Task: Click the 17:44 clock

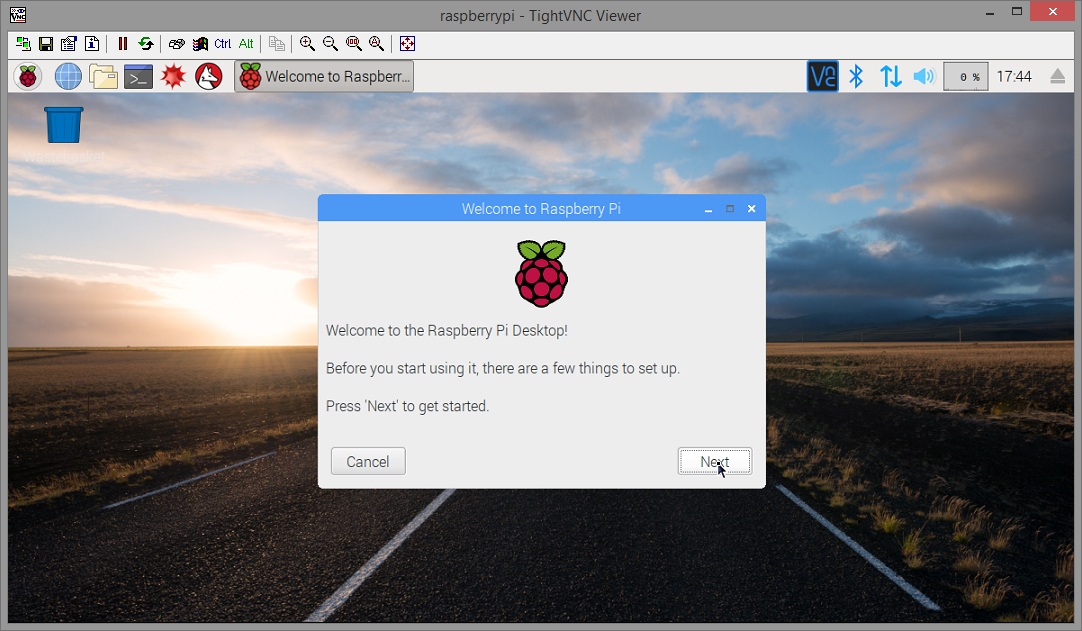Action: coord(1014,77)
